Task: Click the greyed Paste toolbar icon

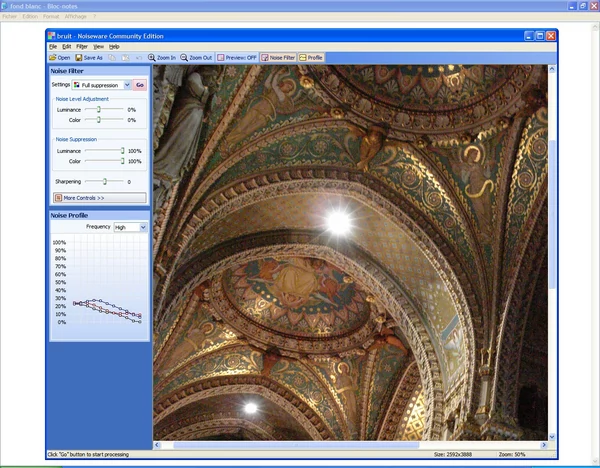Action: coord(126,58)
